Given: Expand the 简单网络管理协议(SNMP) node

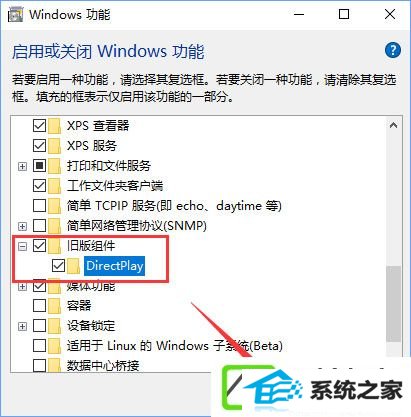Looking at the screenshot, I should point(22,226).
